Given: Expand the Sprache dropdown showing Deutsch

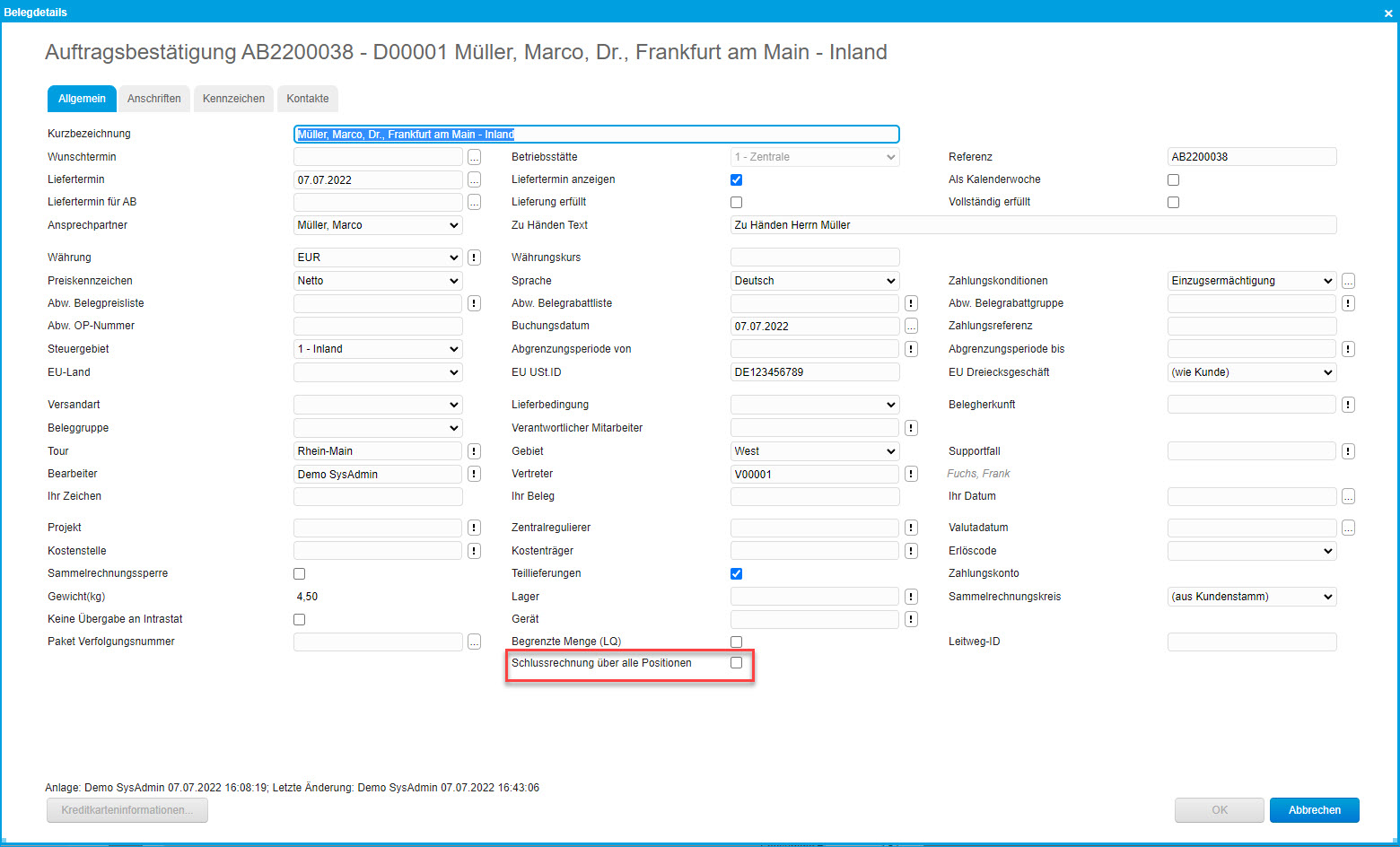Looking at the screenshot, I should [x=814, y=281].
